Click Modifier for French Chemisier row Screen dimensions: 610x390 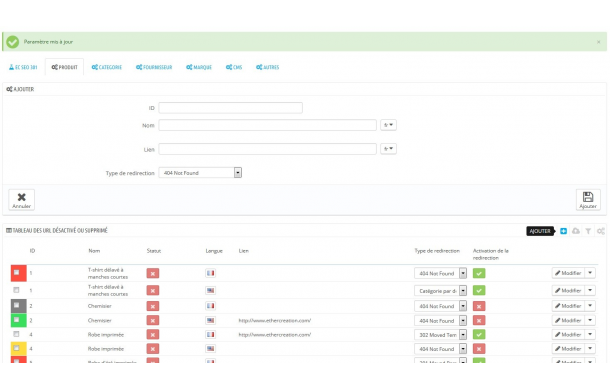[568, 306]
